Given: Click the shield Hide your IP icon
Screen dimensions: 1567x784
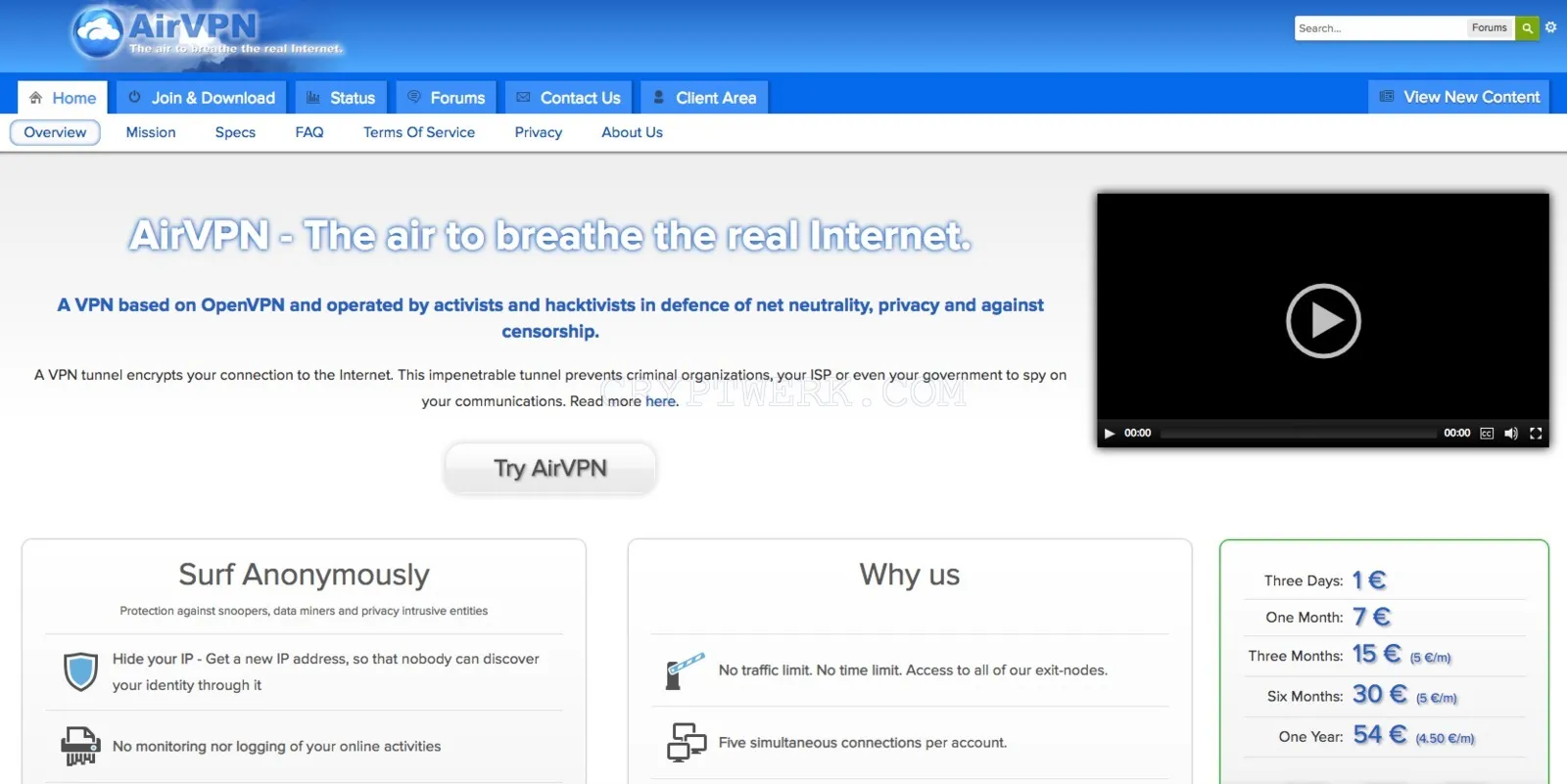Looking at the screenshot, I should coord(80,671).
